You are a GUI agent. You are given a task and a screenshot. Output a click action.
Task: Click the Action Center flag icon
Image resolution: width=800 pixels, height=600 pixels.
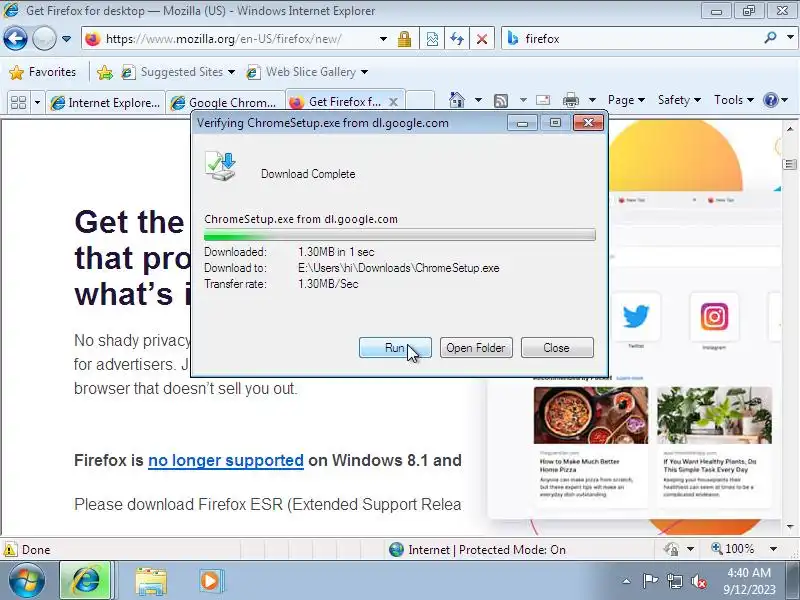click(x=649, y=581)
